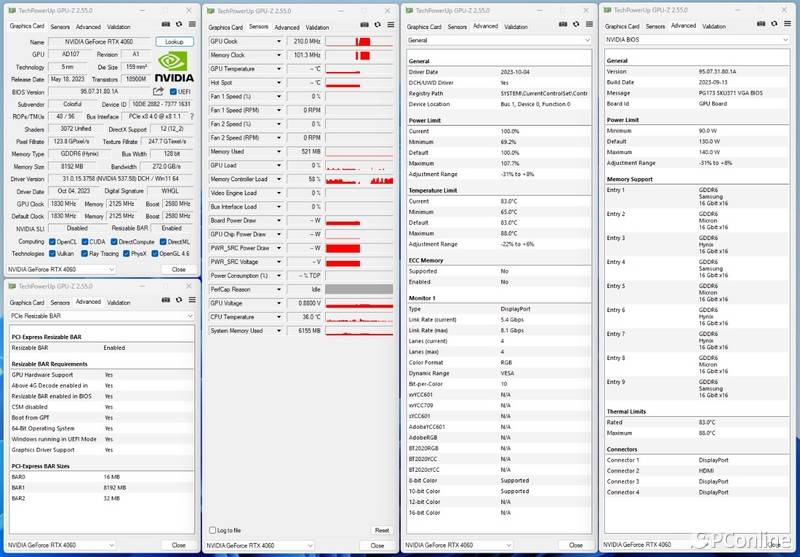Screen dimensions: 800x557
Task: Open the Memory Clock sensor dropdown
Action: [279, 55]
